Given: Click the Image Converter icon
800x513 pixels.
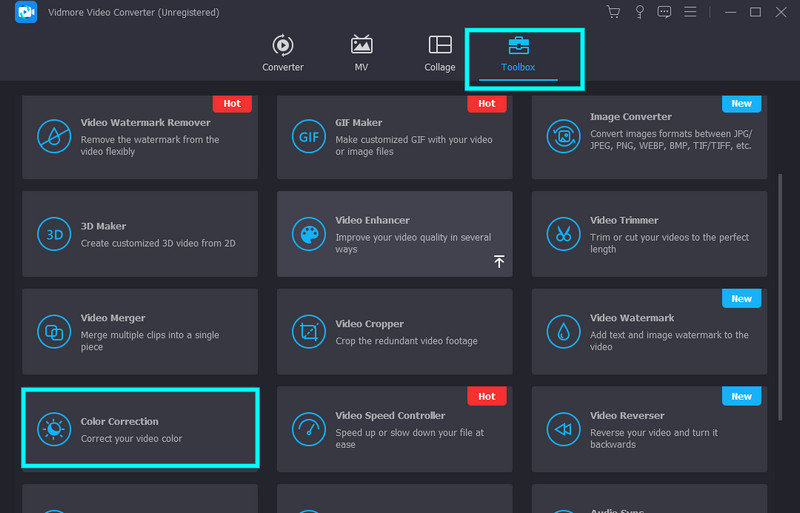Looking at the screenshot, I should click(562, 134).
